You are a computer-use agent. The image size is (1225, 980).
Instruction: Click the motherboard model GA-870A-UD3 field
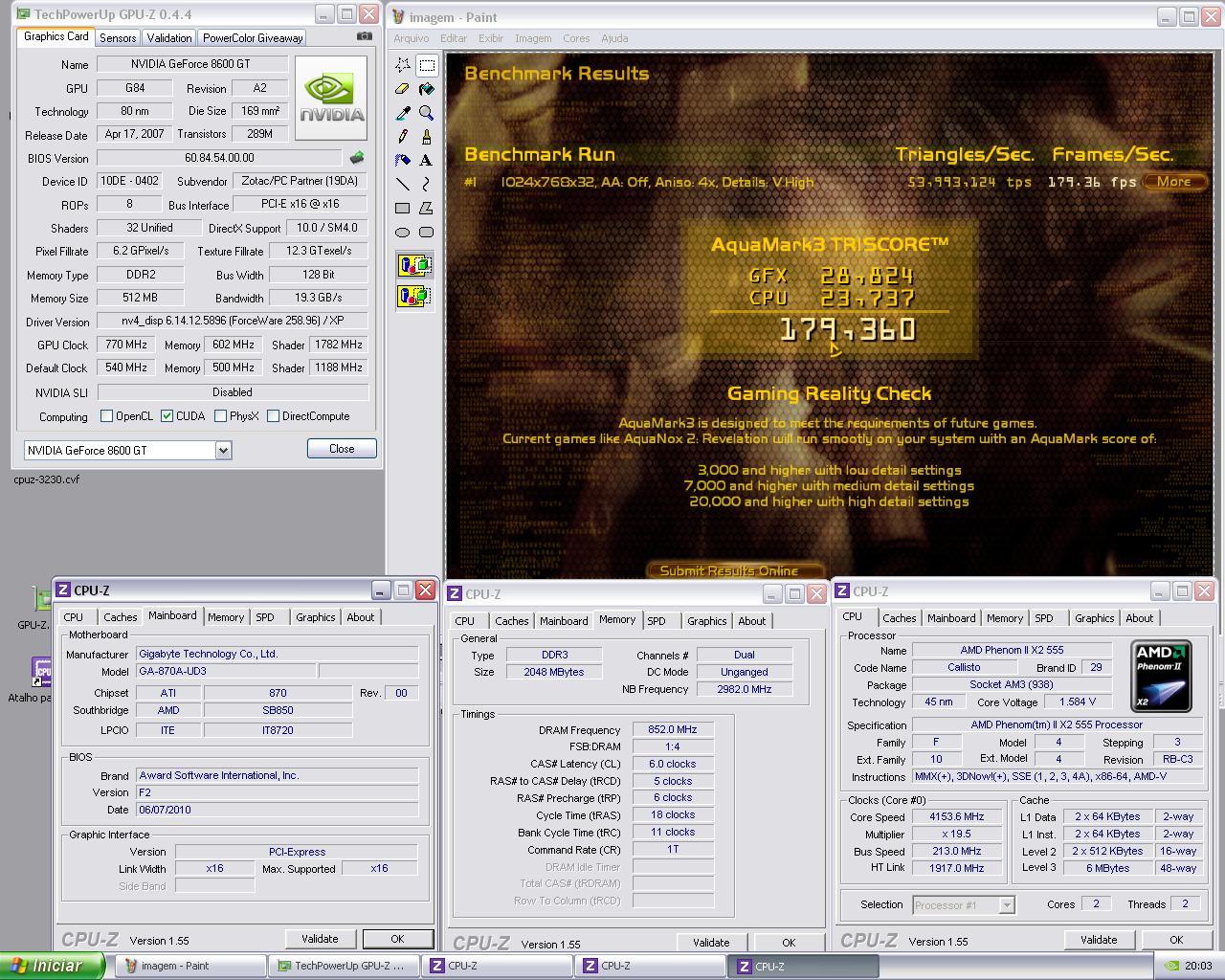(226, 671)
